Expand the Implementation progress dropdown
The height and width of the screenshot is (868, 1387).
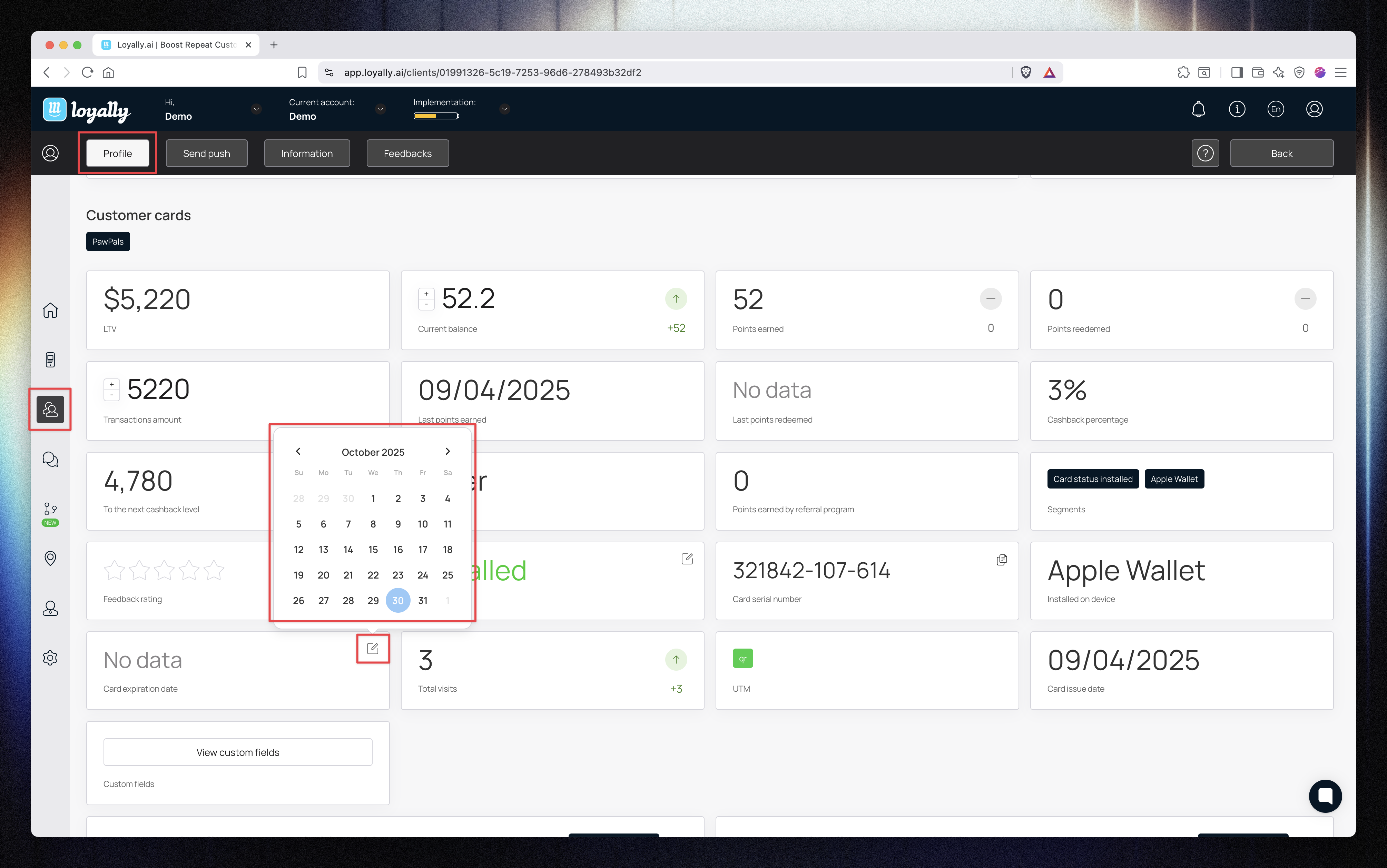coord(505,109)
